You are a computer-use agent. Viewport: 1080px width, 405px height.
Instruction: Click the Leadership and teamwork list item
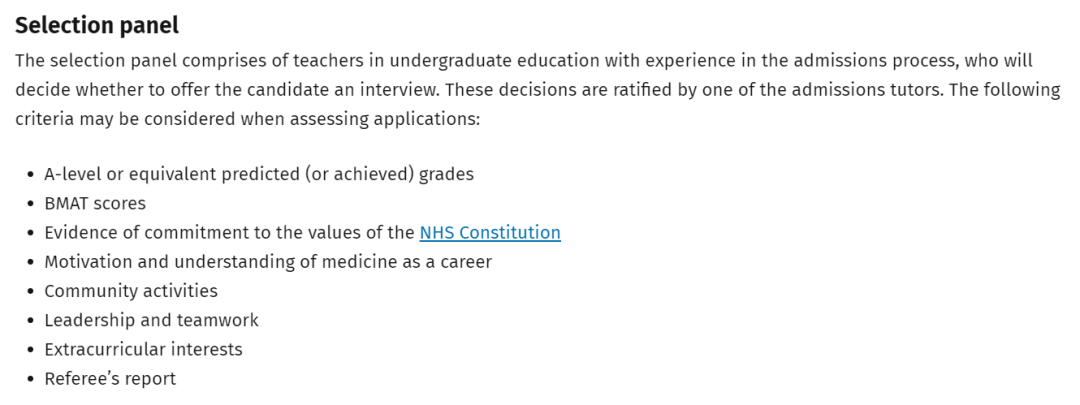[152, 320]
